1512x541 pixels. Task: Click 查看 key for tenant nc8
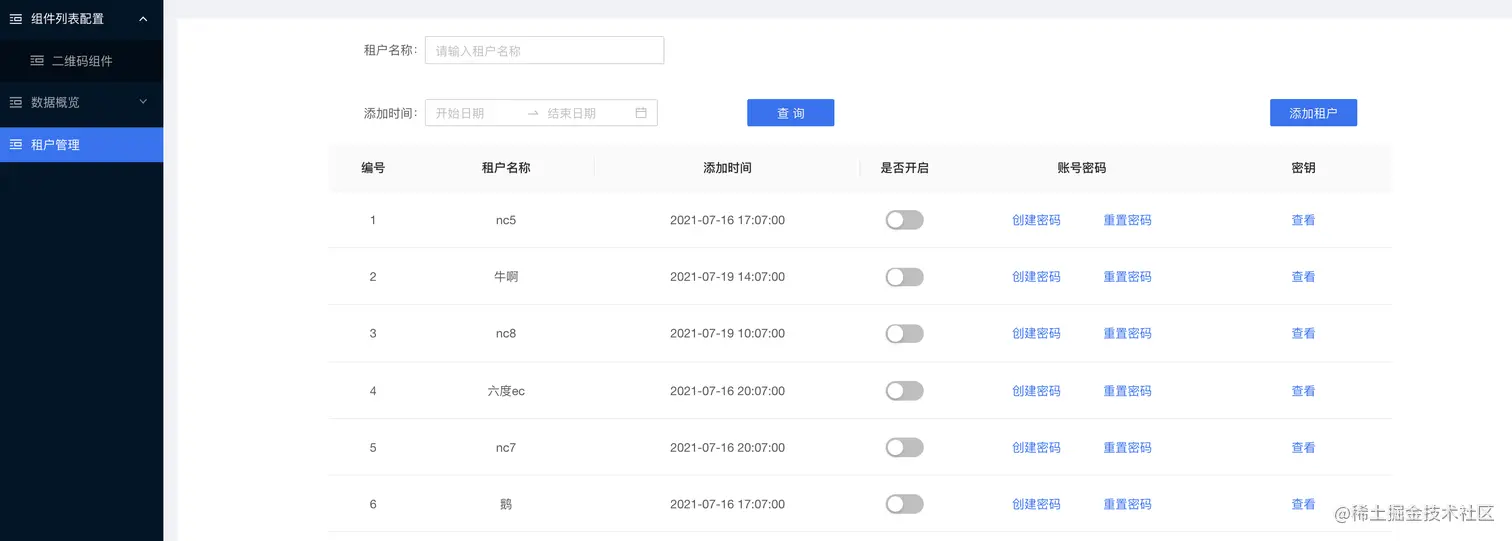point(1303,333)
